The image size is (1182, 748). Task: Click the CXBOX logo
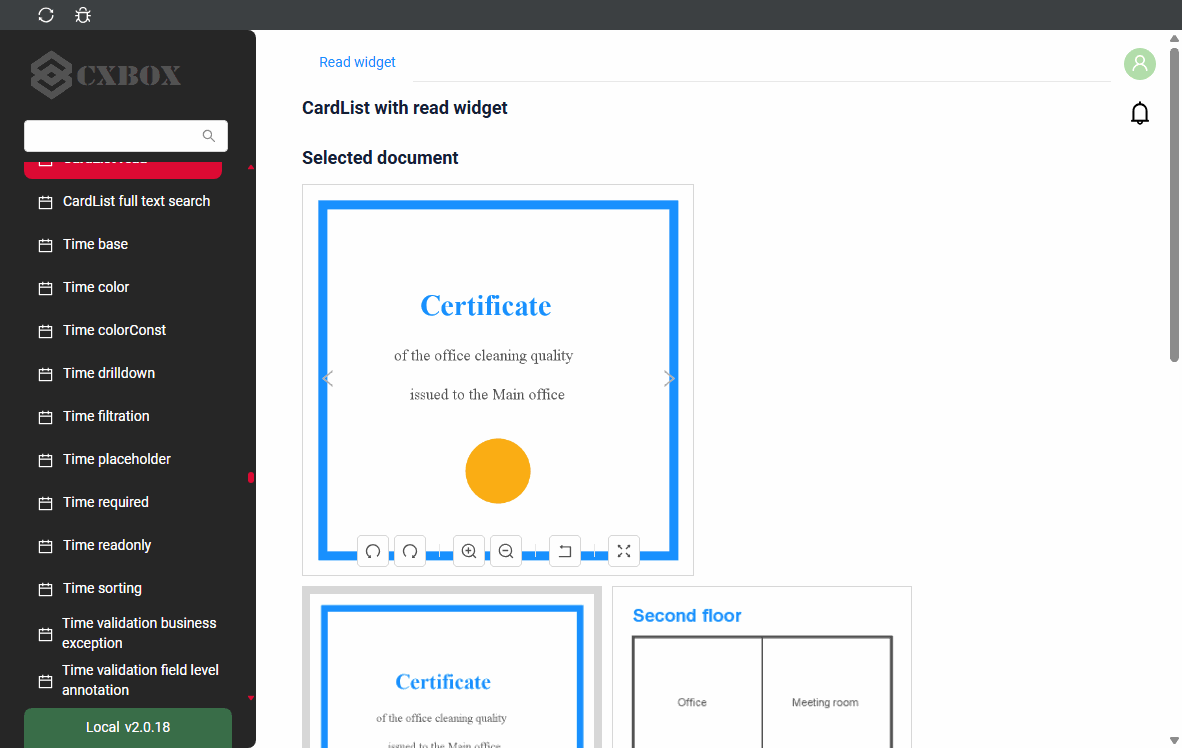click(x=106, y=75)
